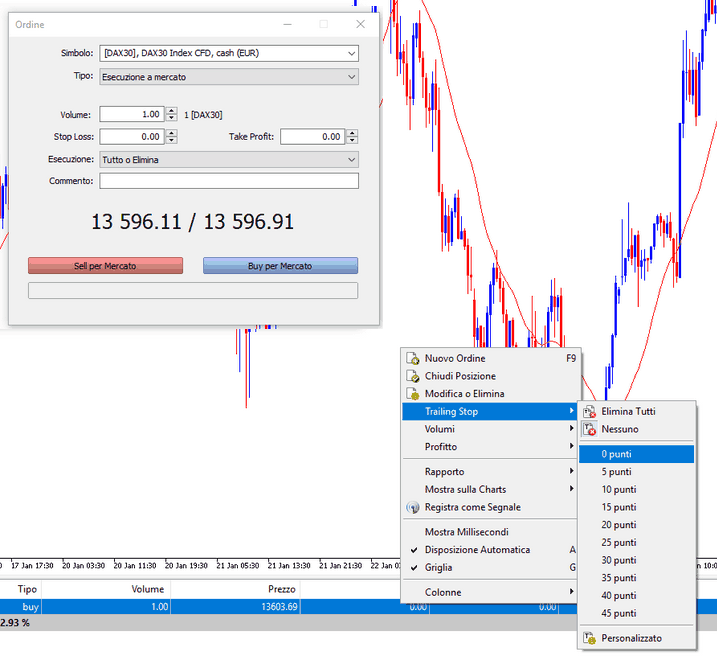
Task: Click the Elimina Tutti icon
Action: tap(589, 411)
